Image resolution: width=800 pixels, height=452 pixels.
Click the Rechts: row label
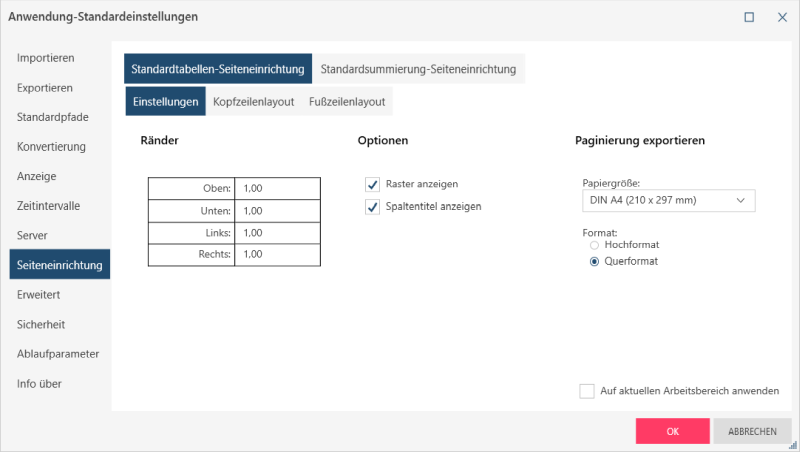click(214, 254)
